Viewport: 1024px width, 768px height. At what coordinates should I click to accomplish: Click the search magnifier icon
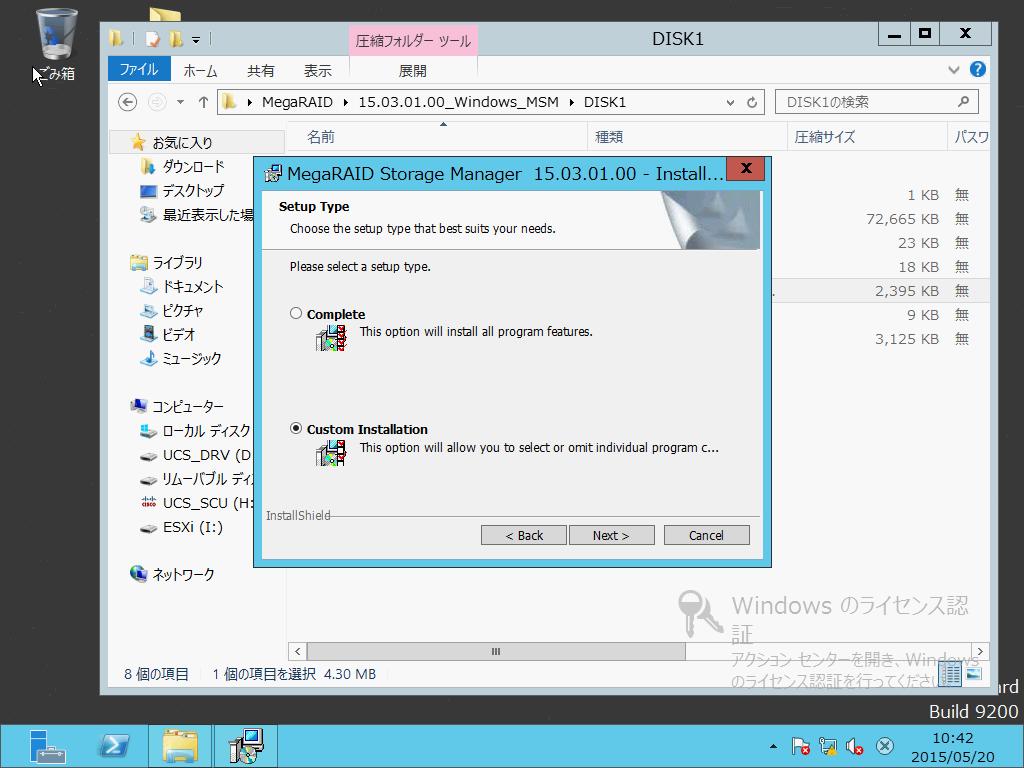pos(963,101)
